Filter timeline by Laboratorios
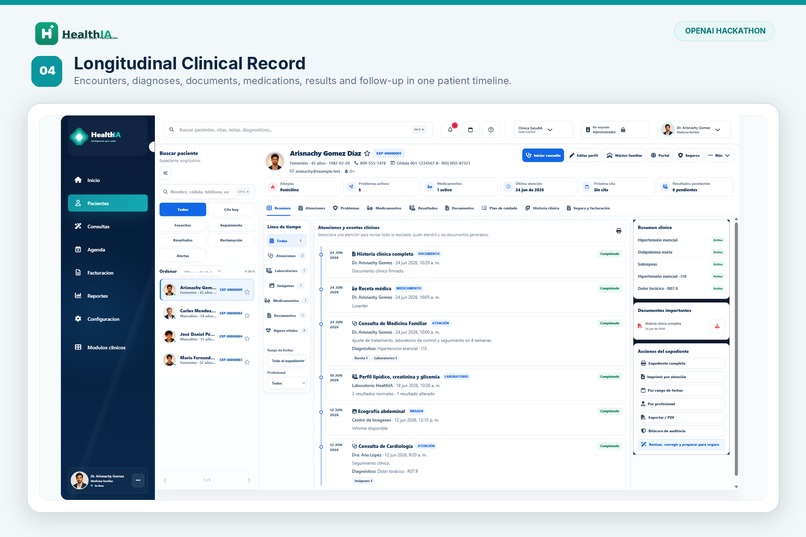806x537 pixels. [x=286, y=270]
